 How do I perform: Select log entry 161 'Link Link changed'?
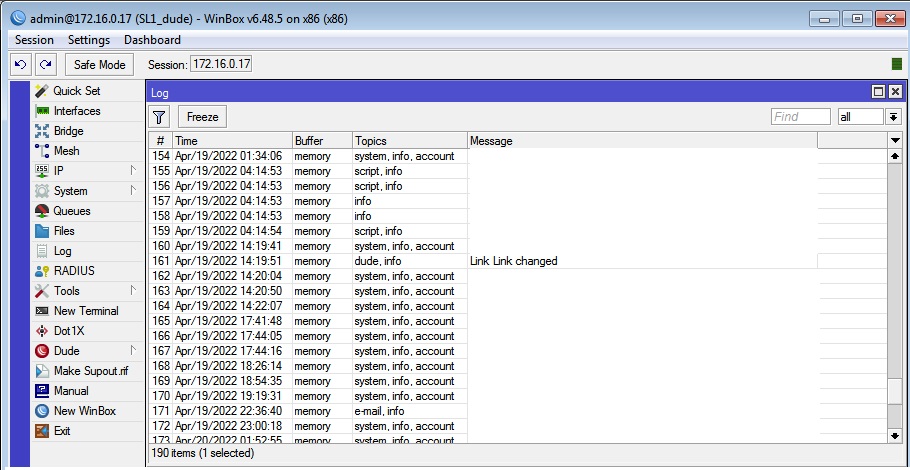click(x=513, y=261)
